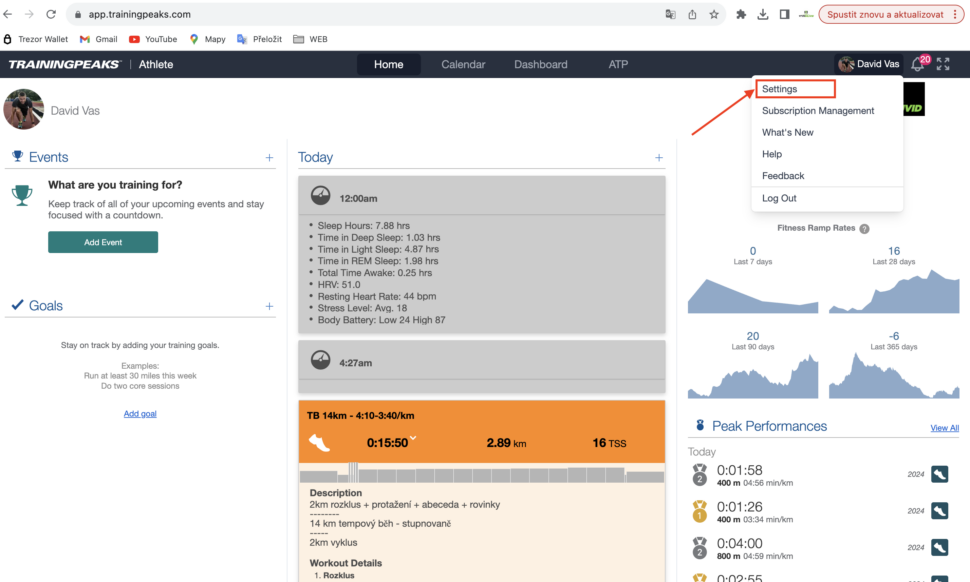
Task: Open the WEB bookmarks folder
Action: 311,39
